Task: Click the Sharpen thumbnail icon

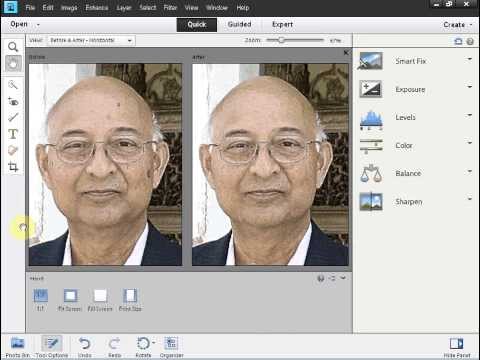Action: [371, 202]
